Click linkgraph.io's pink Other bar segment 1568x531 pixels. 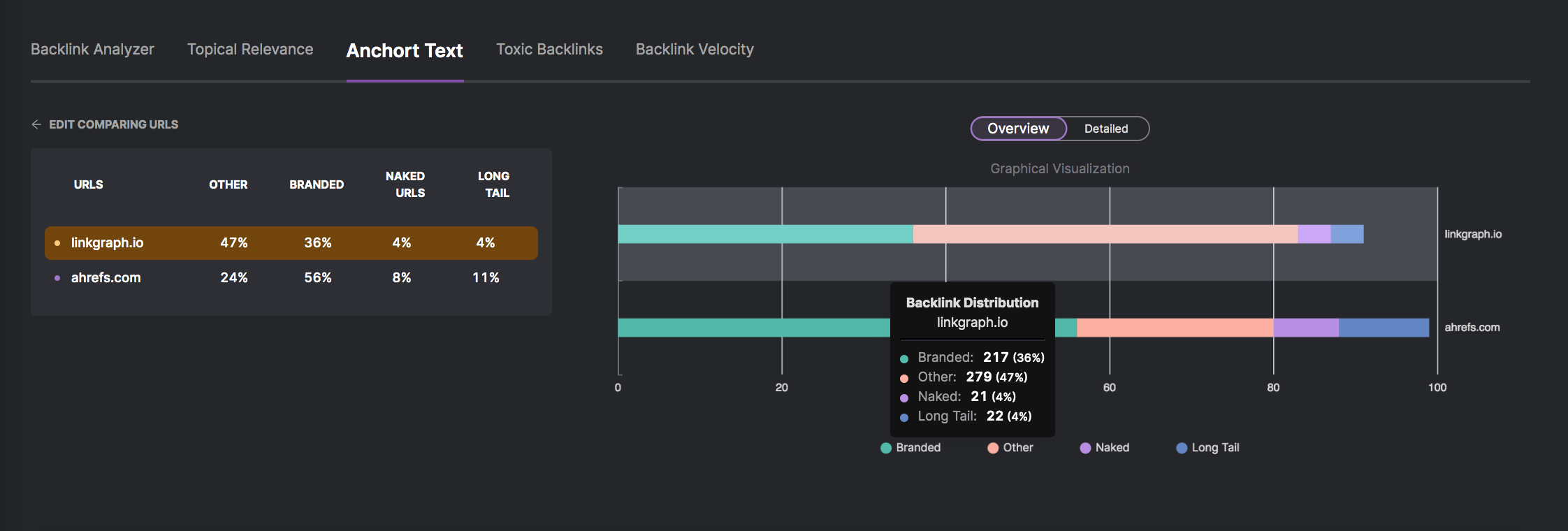point(1105,234)
